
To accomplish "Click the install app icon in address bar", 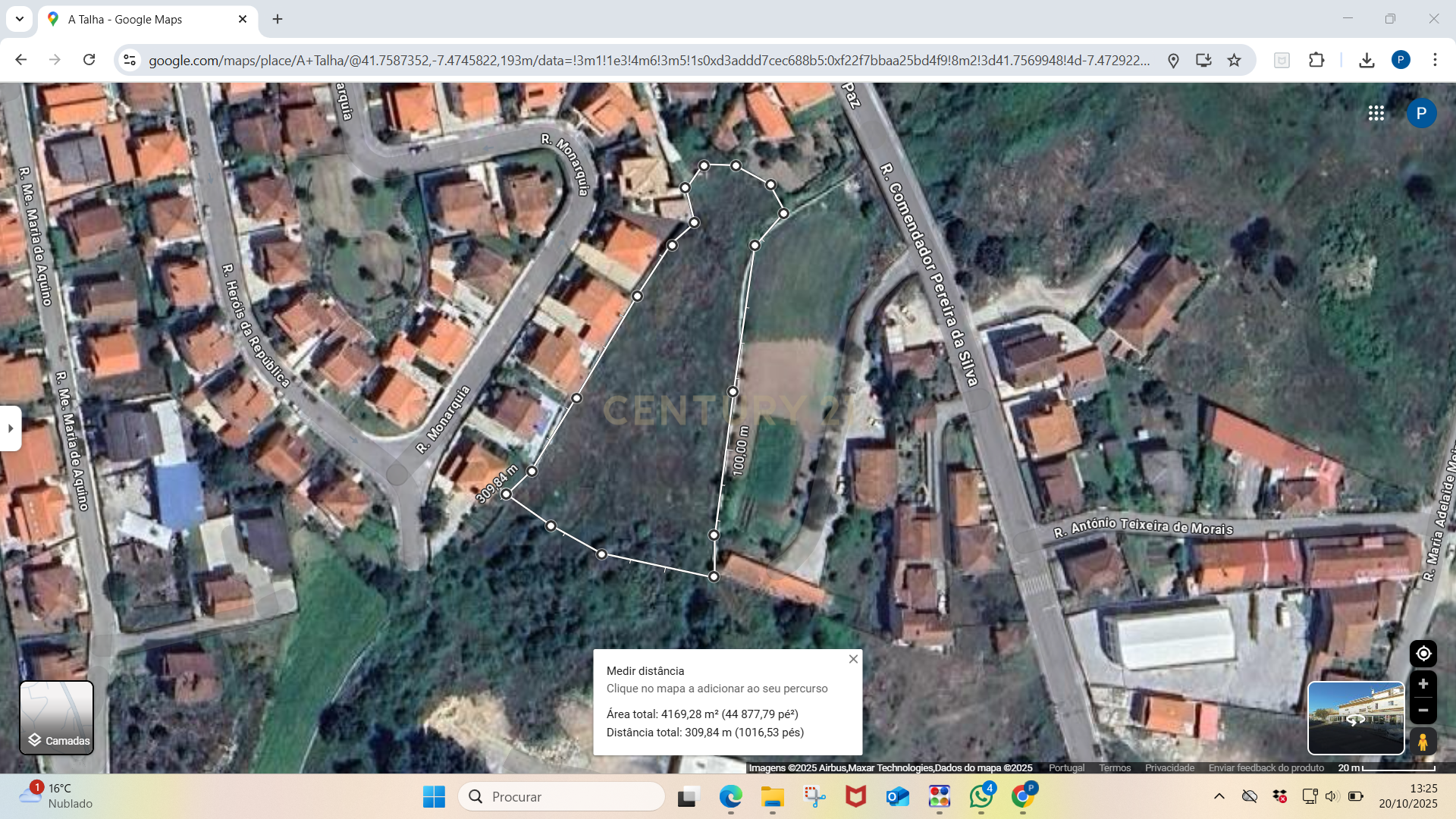I will pyautogui.click(x=1203, y=60).
